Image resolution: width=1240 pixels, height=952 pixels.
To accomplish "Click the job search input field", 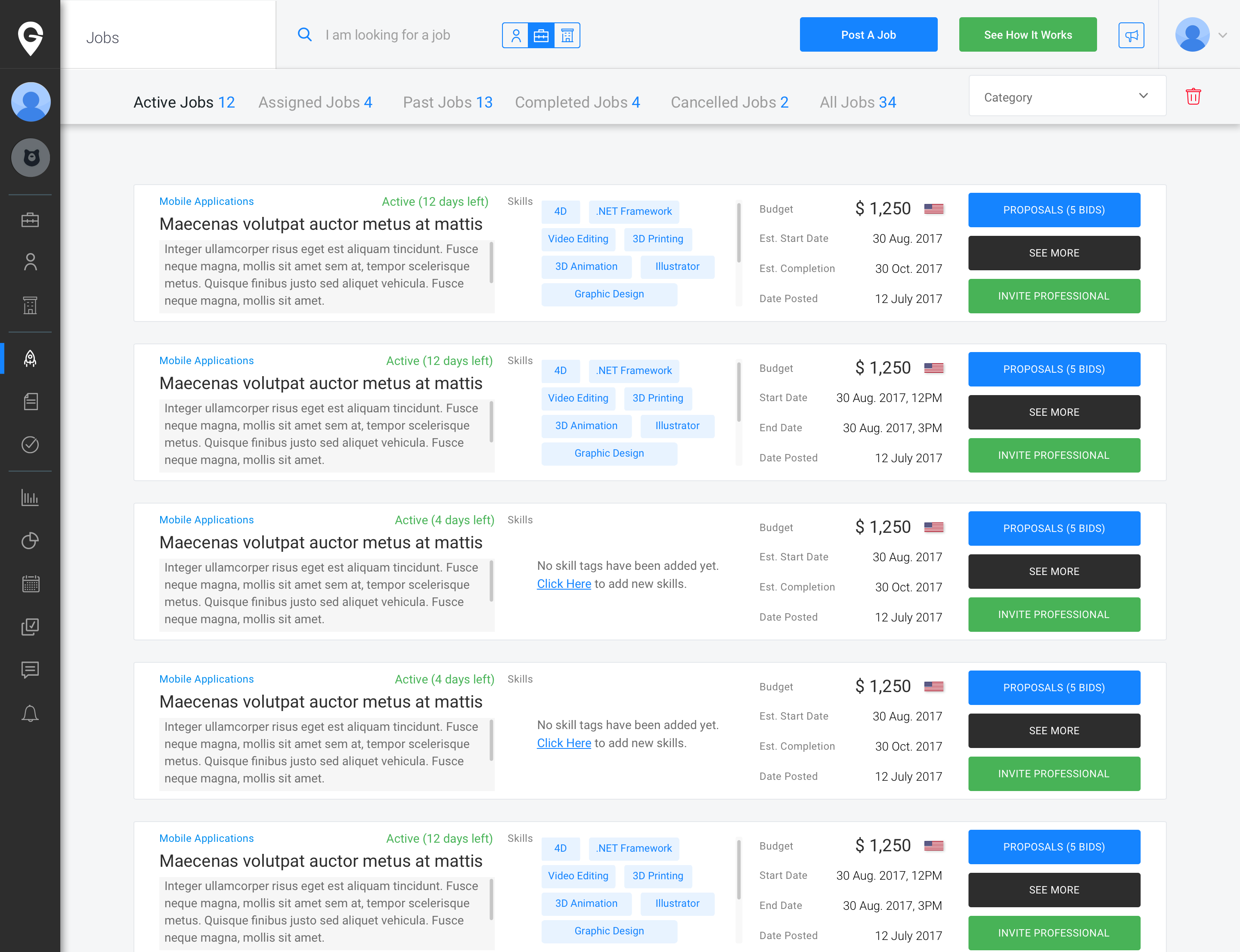I will tap(397, 35).
